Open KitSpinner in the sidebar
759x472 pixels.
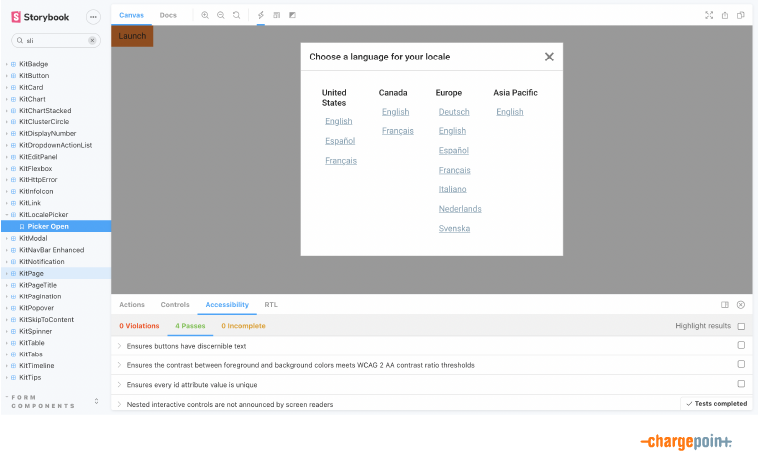(35, 331)
